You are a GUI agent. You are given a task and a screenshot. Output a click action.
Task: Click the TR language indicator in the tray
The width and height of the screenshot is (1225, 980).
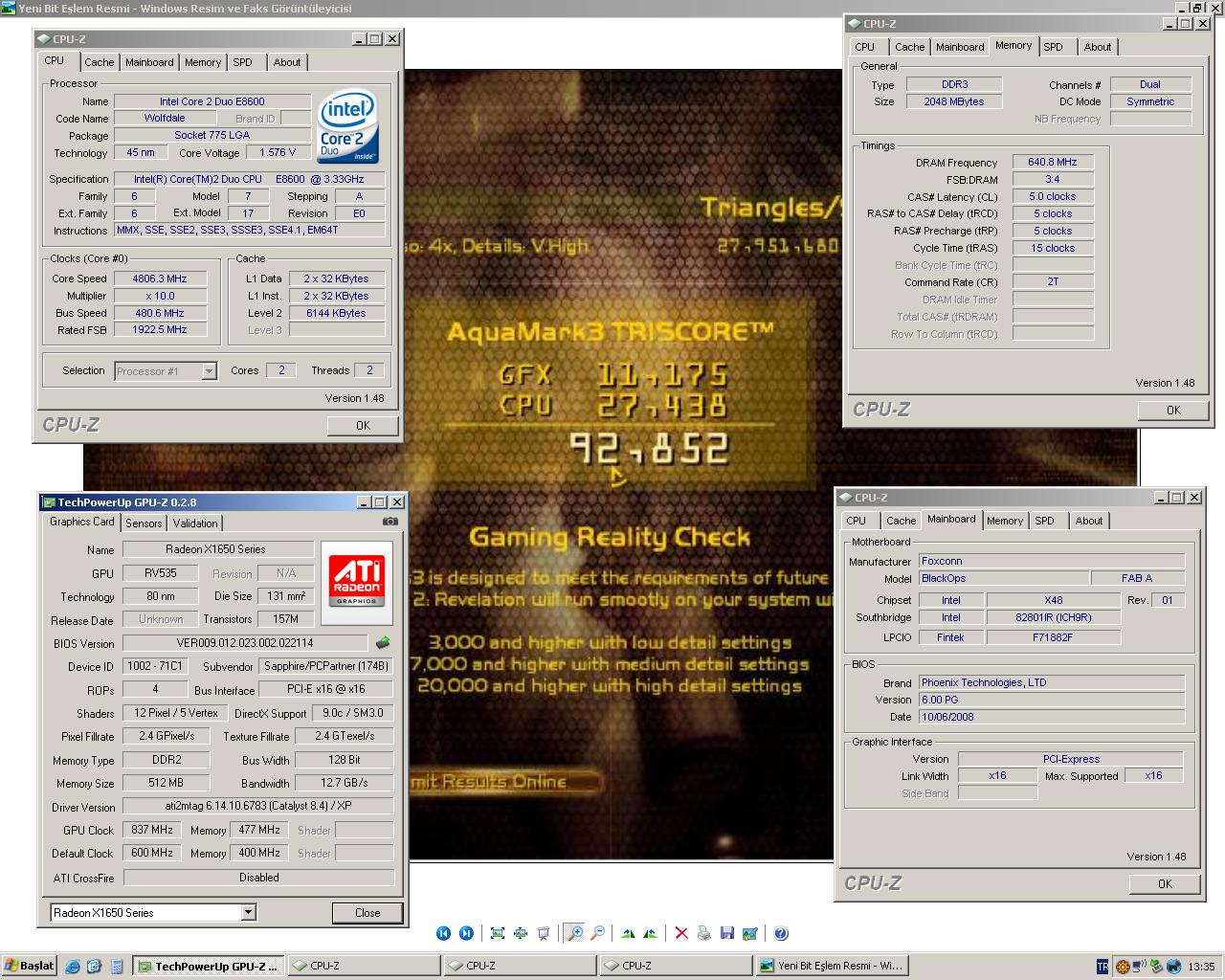[1102, 967]
